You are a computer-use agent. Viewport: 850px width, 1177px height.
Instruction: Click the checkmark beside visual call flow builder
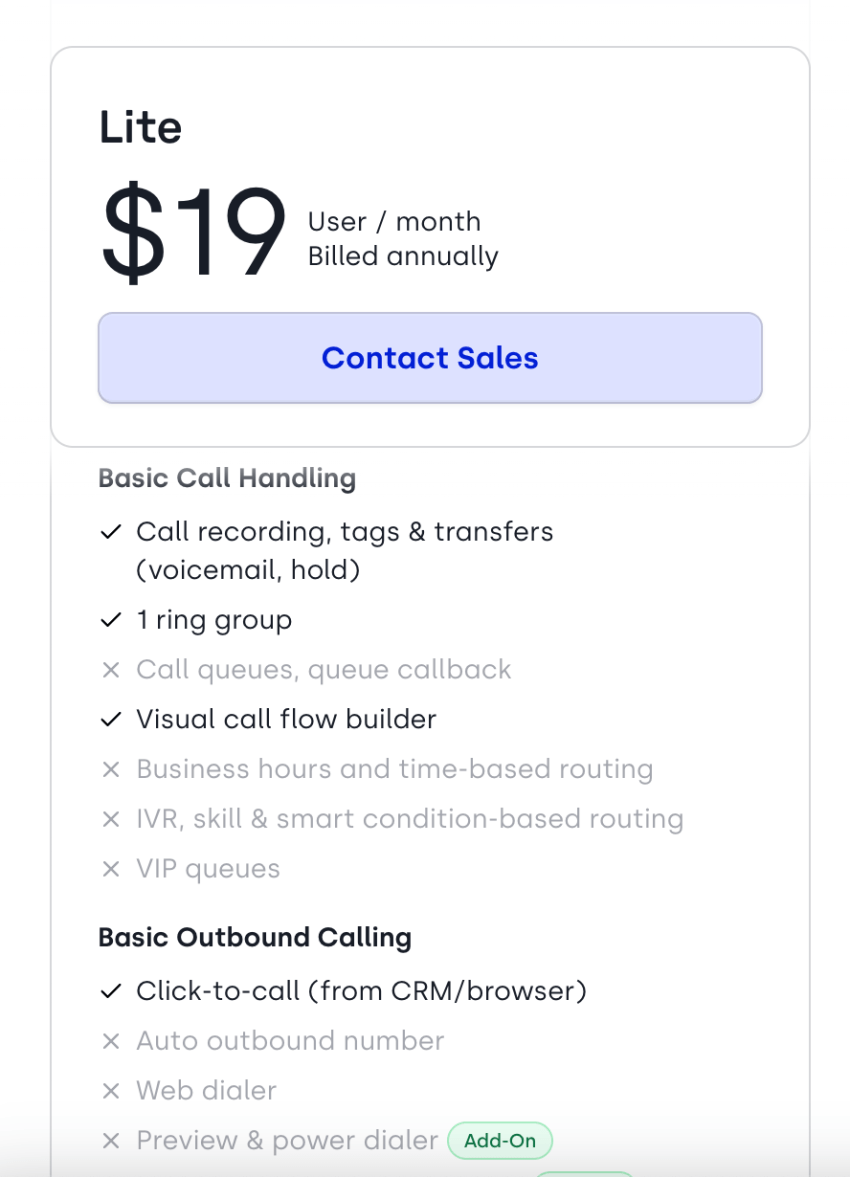click(x=111, y=719)
